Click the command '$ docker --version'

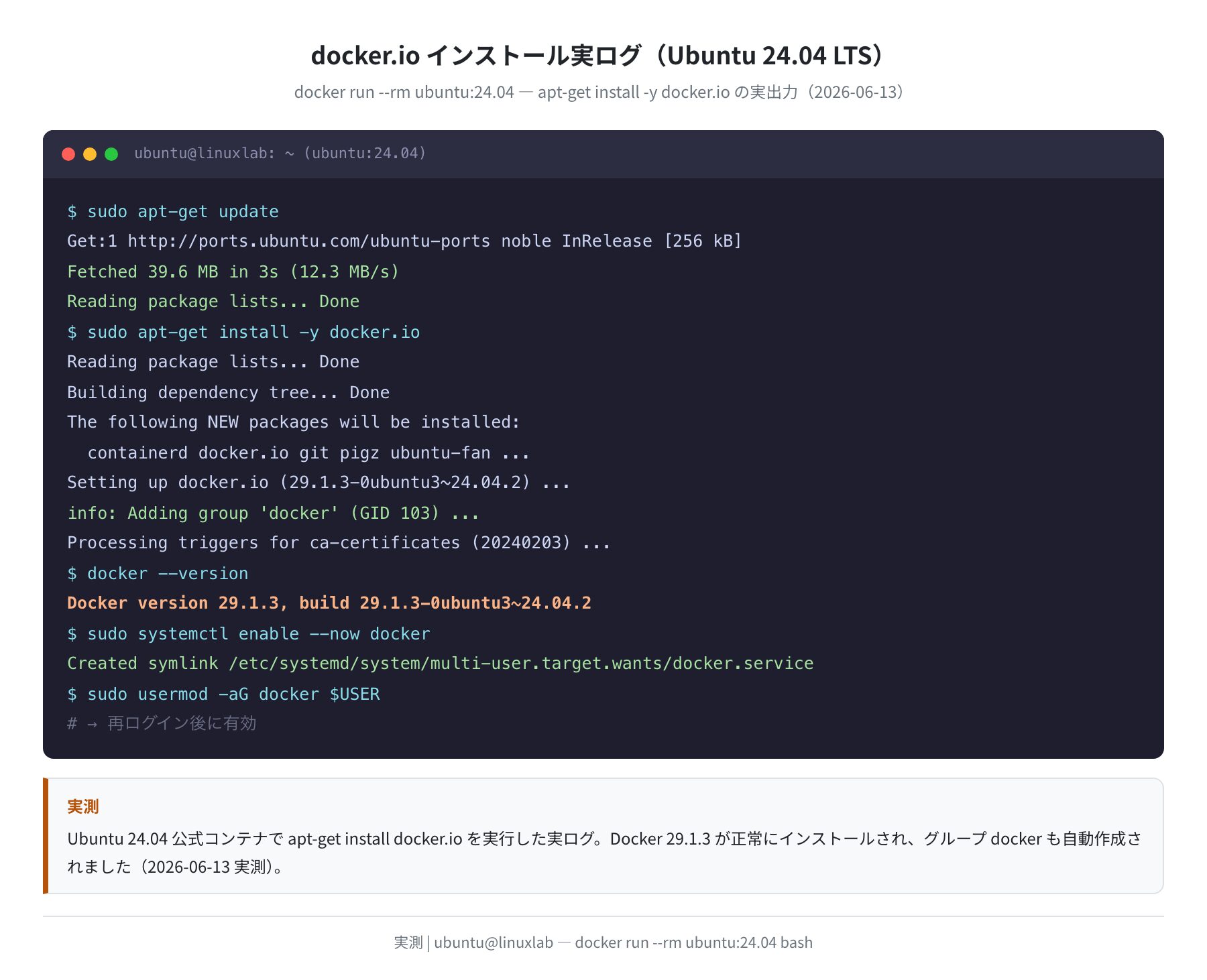pyautogui.click(x=158, y=574)
